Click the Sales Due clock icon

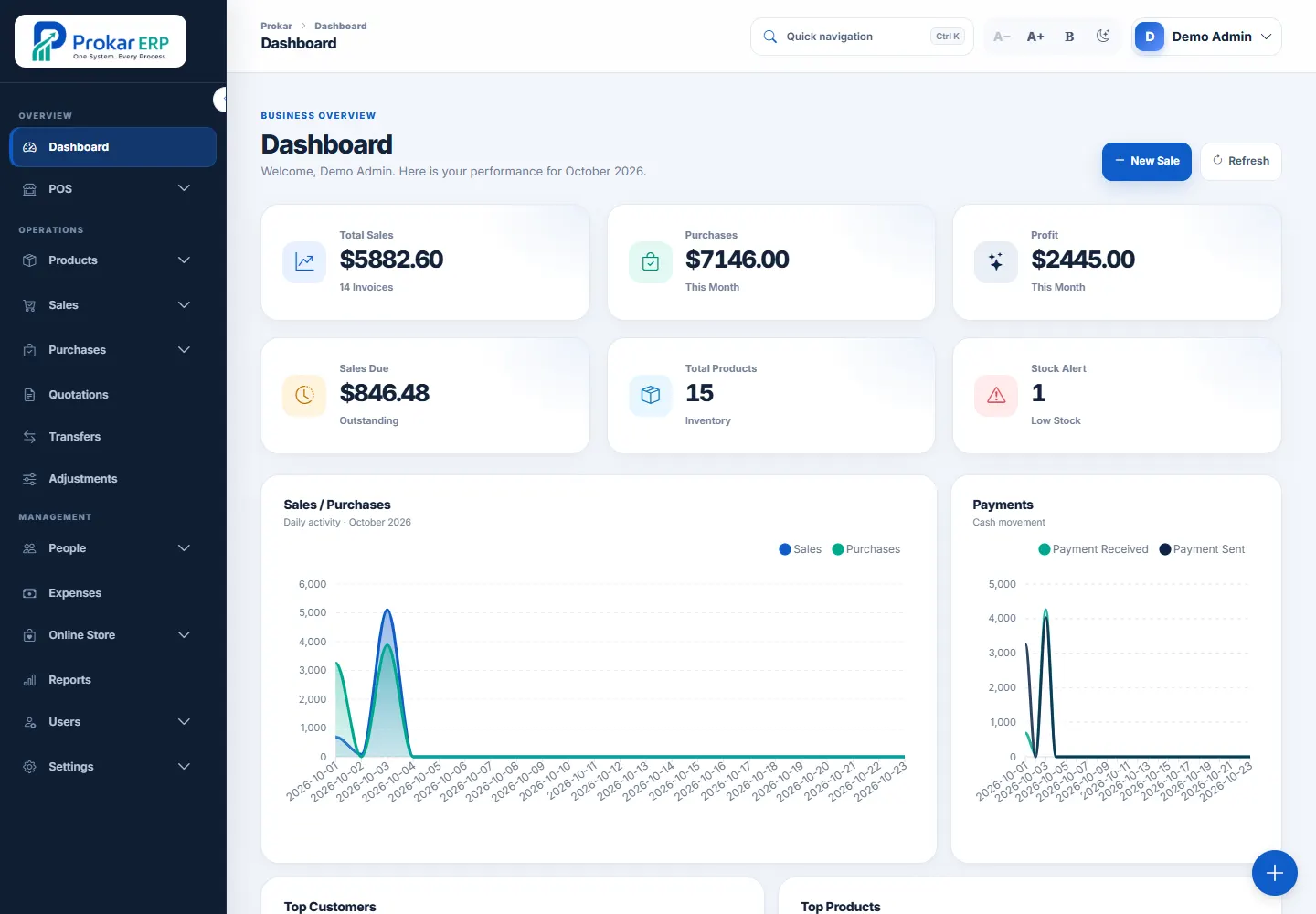pos(304,396)
